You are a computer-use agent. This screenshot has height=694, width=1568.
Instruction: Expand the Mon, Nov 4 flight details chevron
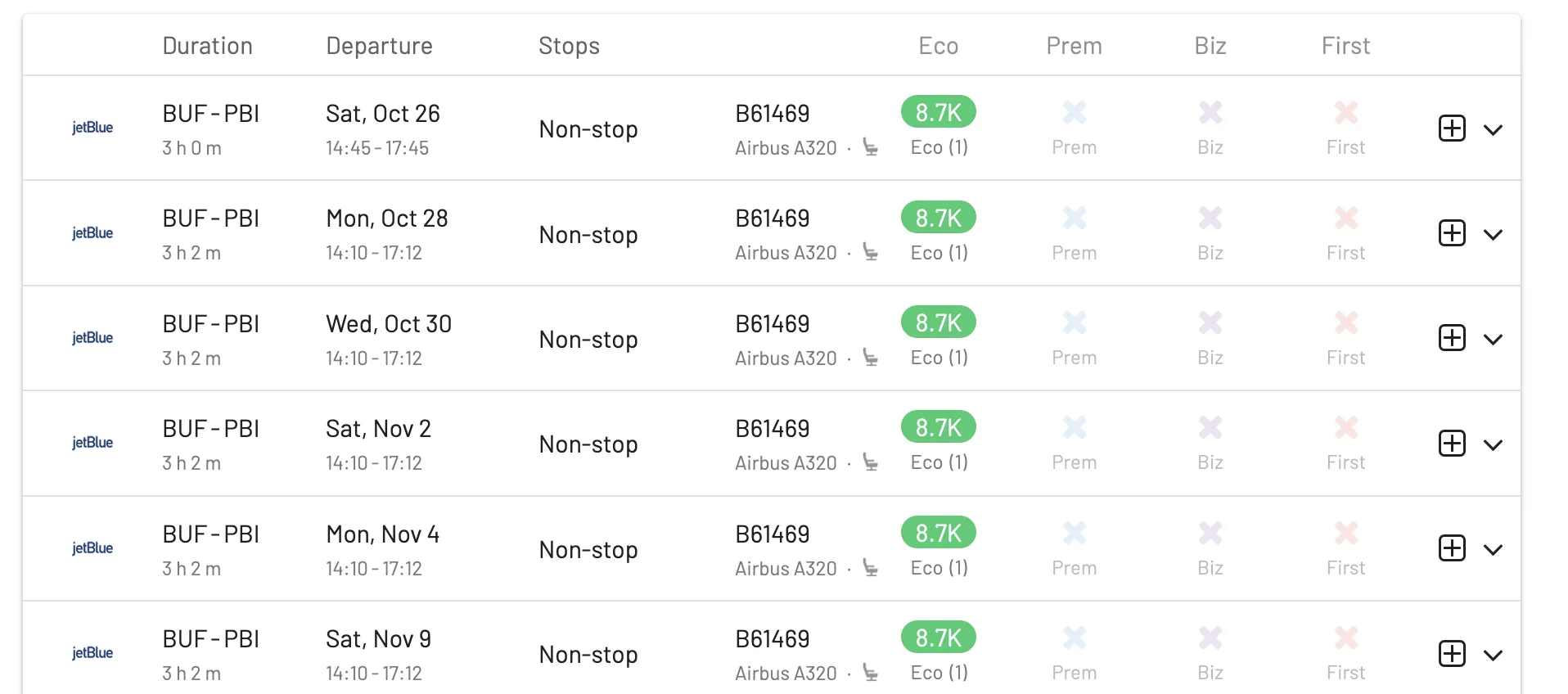point(1493,550)
